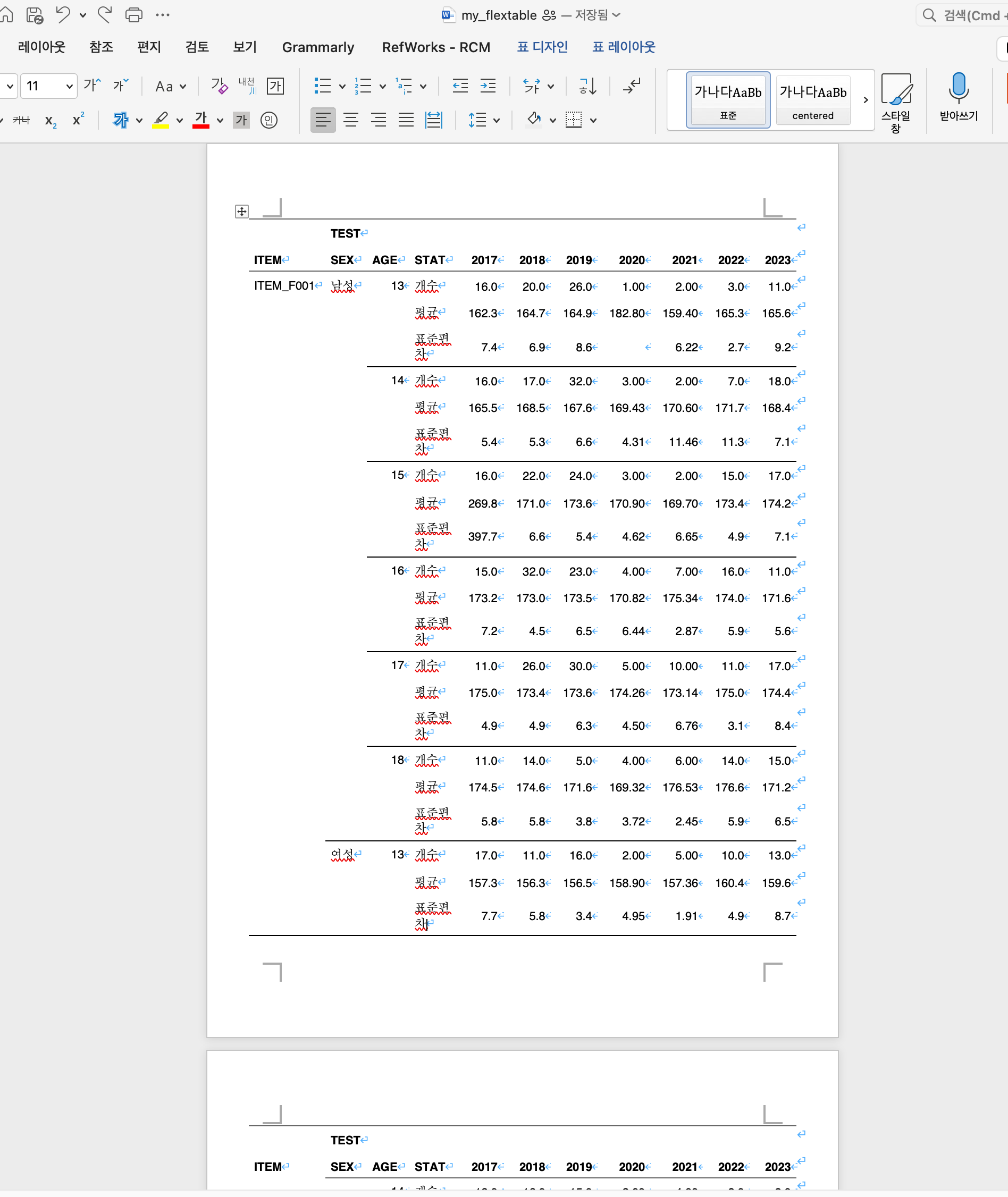Switch to the Grammarly tab
This screenshot has width=1008, height=1197.
[x=318, y=47]
